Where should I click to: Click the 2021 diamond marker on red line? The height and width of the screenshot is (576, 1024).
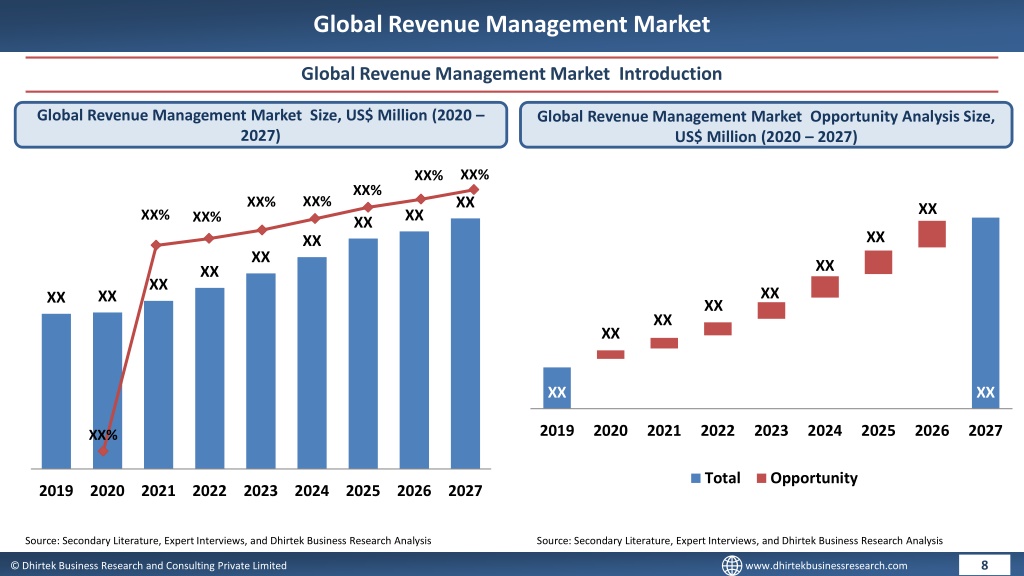pos(155,245)
